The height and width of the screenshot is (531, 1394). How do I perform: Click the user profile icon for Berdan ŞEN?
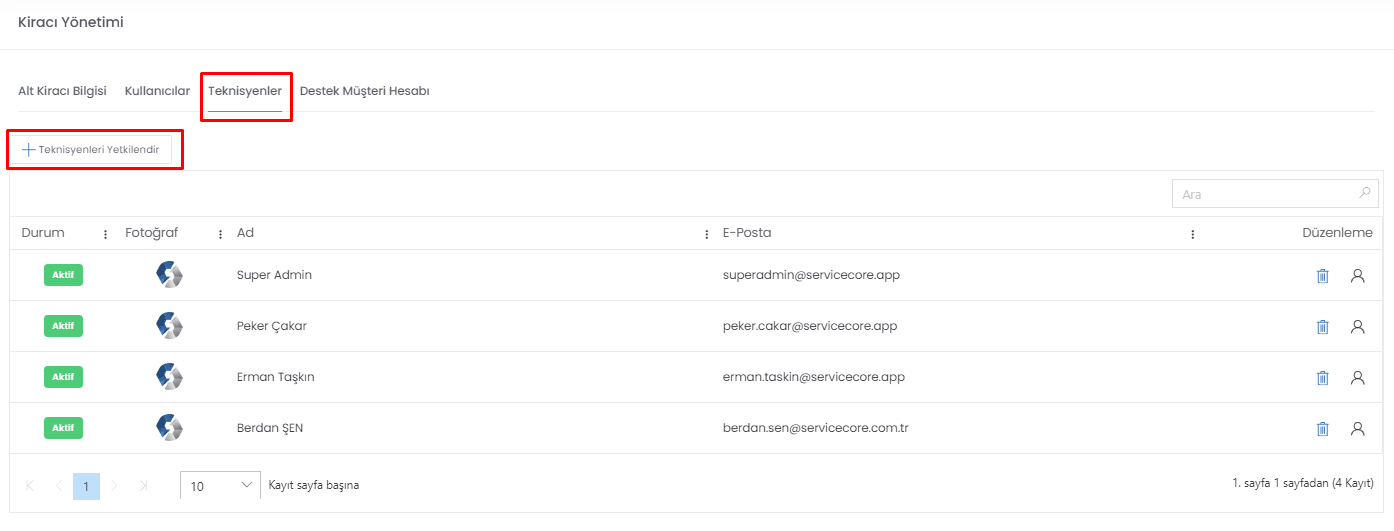pyautogui.click(x=1357, y=428)
